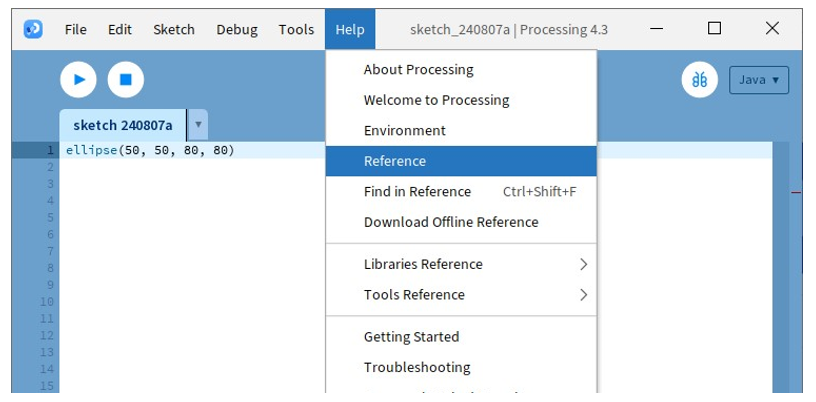Select the sketch_240807a tab
The width and height of the screenshot is (816, 402).
[x=123, y=125]
